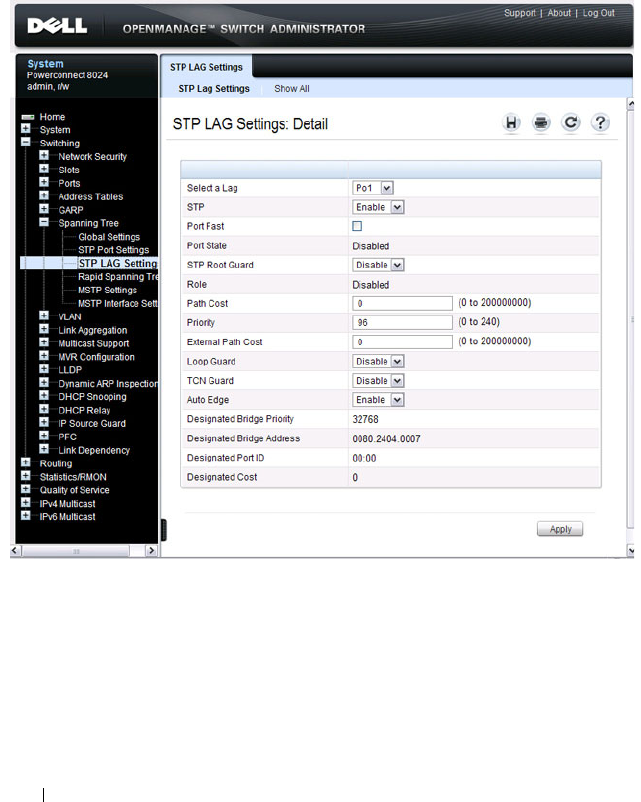Expand the PFC node
Image resolution: width=641 pixels, height=802 pixels.
point(44,435)
